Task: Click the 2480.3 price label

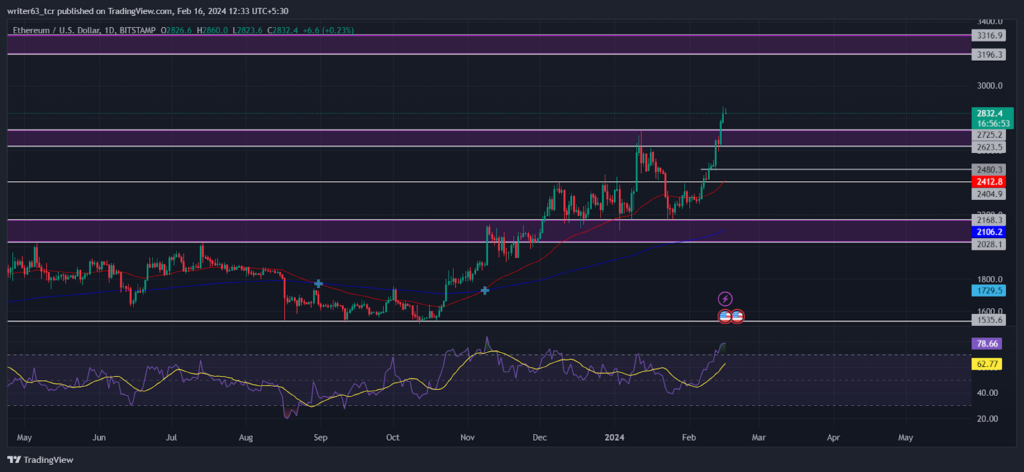Action: point(987,169)
